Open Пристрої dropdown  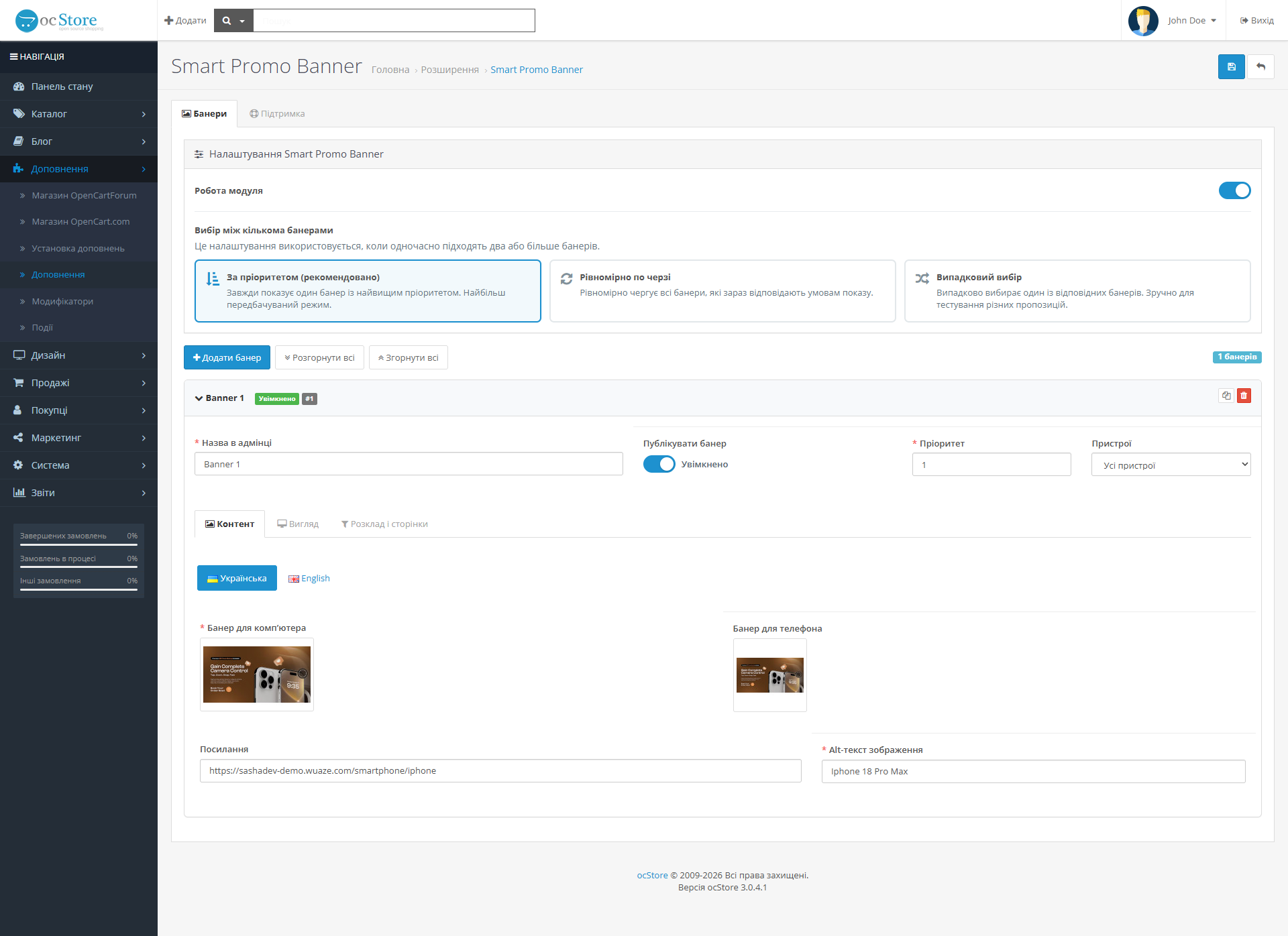pyautogui.click(x=1171, y=465)
